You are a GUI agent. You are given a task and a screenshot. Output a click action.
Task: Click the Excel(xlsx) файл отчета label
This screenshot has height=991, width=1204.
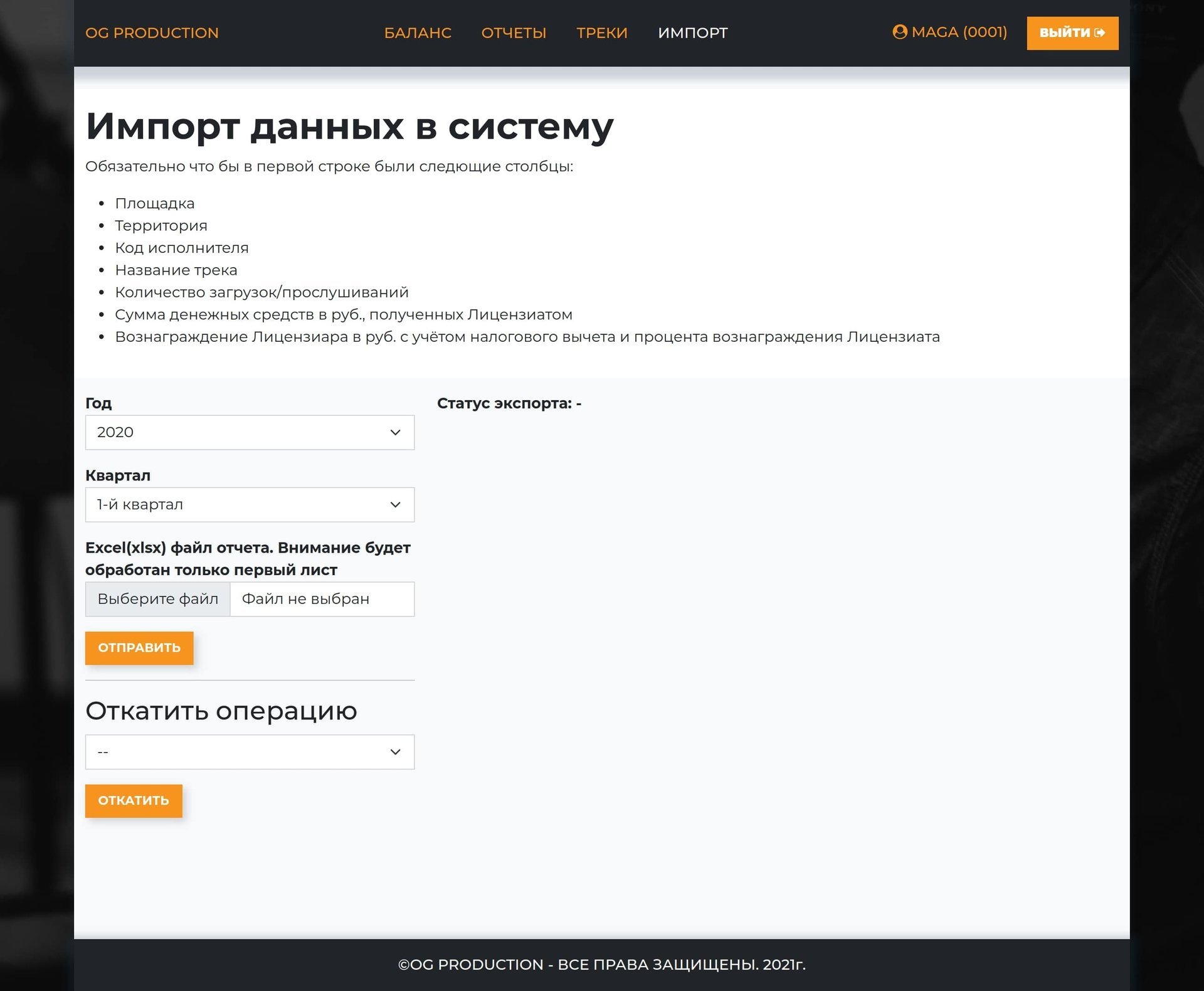click(x=248, y=559)
